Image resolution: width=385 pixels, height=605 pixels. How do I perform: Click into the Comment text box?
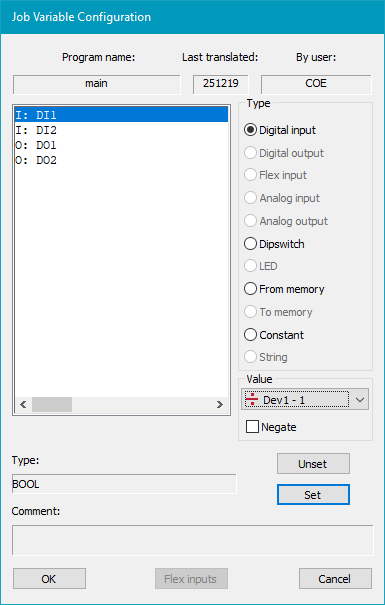pos(192,540)
